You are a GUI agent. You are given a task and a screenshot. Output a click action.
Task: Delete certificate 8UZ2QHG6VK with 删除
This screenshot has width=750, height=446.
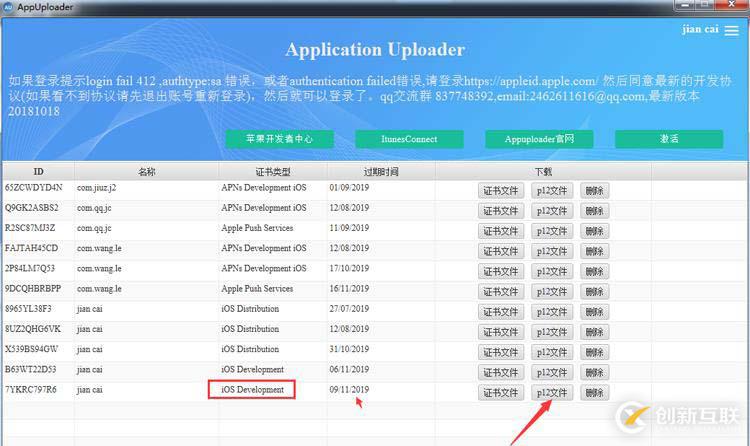tap(595, 332)
